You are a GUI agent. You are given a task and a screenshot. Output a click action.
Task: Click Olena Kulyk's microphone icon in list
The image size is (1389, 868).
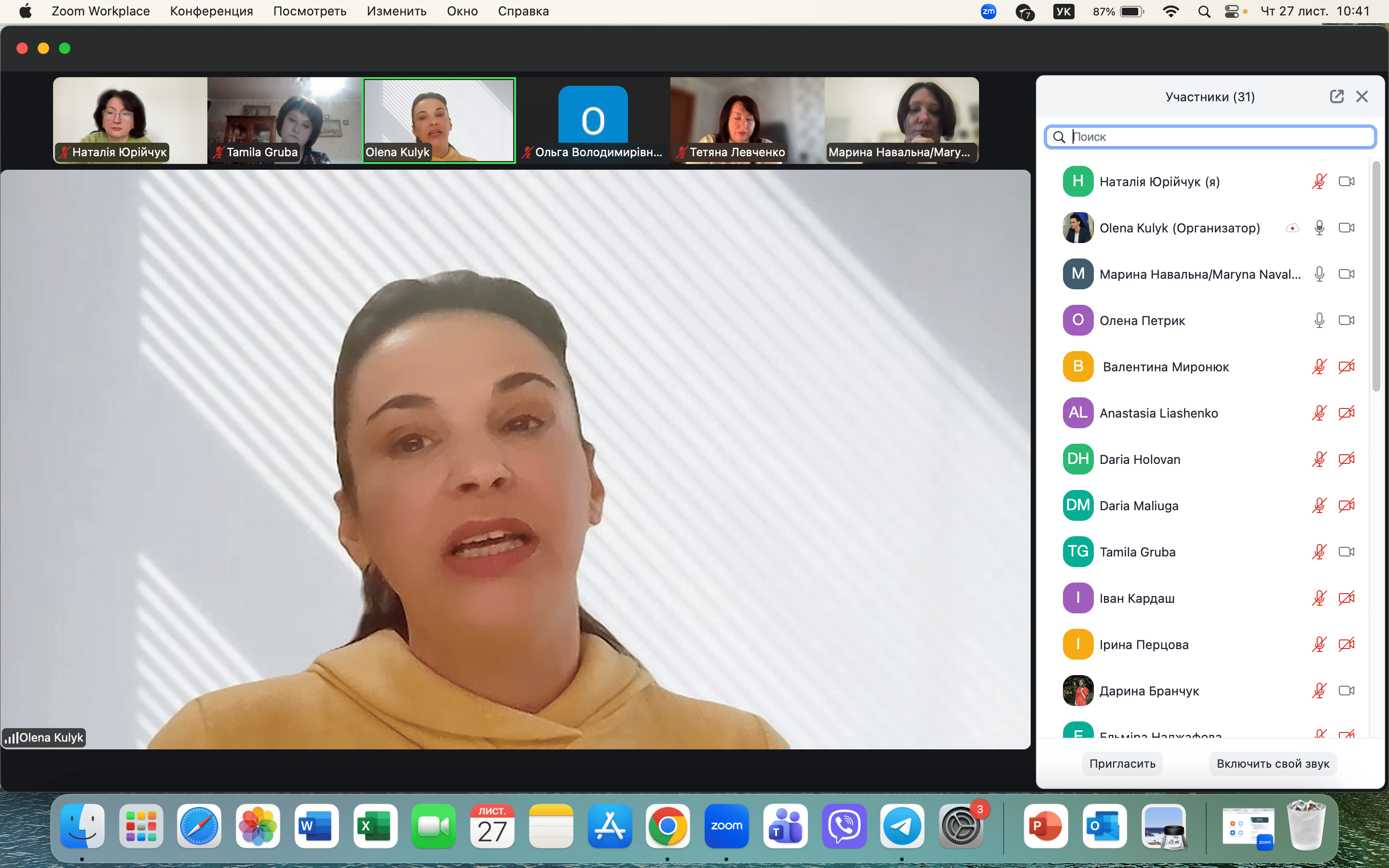(x=1319, y=228)
